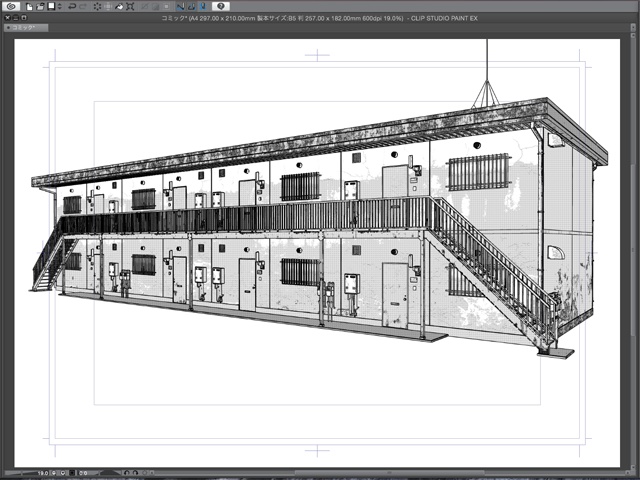640x480 pixels.
Task: Open the Clip Studio launcher icon
Action: 11,6
